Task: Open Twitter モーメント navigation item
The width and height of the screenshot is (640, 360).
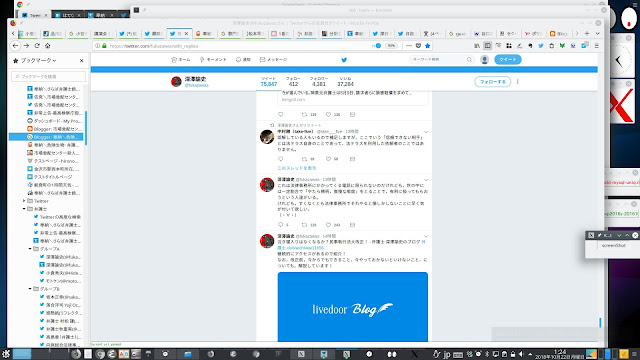Action: click(213, 60)
